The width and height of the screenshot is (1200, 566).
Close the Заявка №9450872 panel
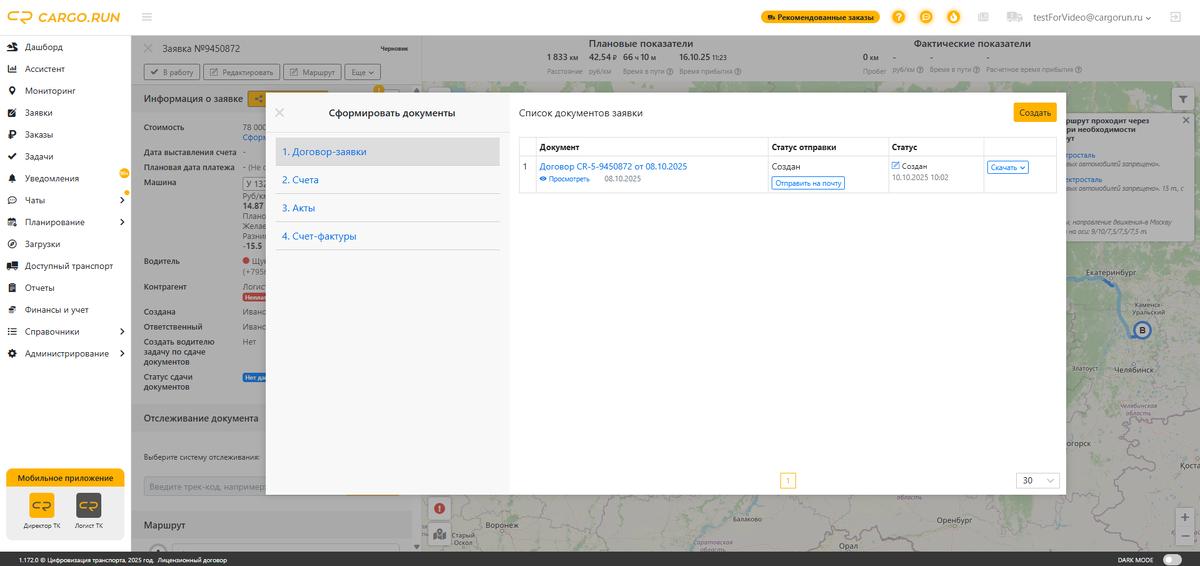(x=148, y=48)
